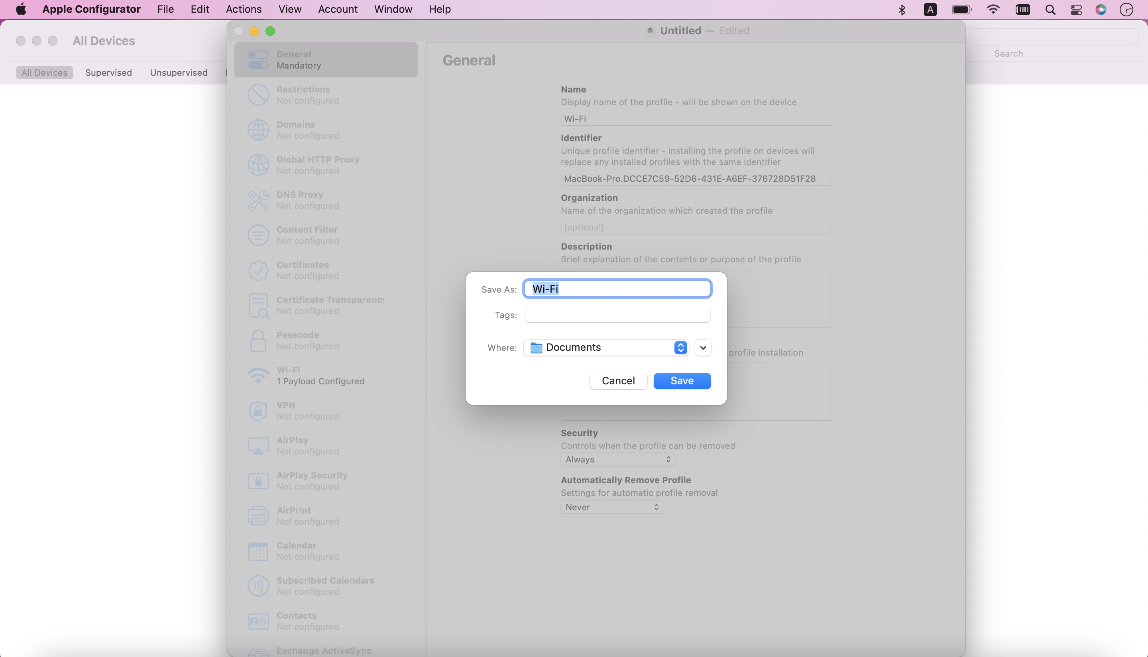Open the Content Filter icon

258,235
